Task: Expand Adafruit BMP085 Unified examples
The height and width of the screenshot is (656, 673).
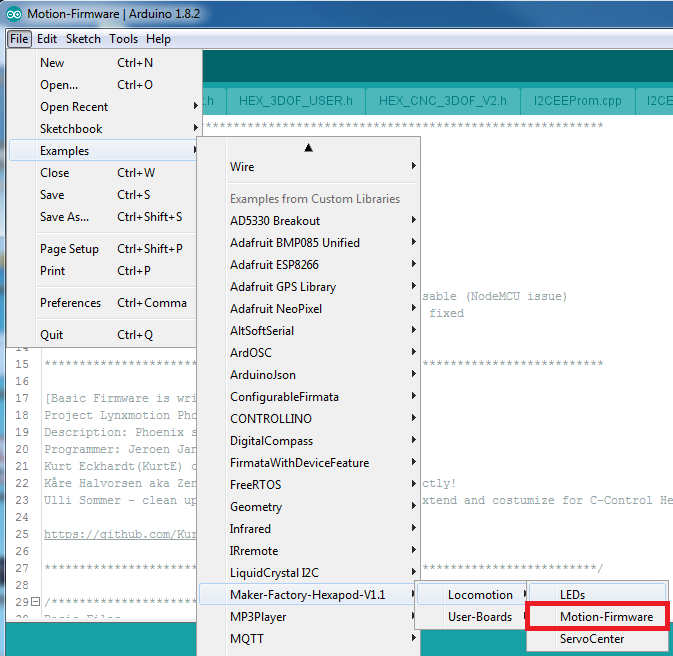Action: 309,243
